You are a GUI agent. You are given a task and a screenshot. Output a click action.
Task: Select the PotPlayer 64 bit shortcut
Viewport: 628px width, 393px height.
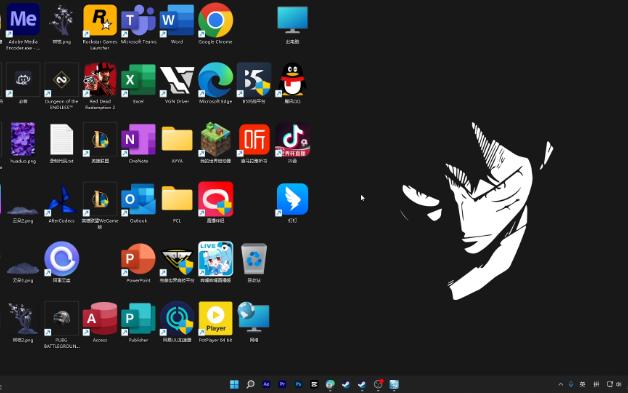[215, 322]
